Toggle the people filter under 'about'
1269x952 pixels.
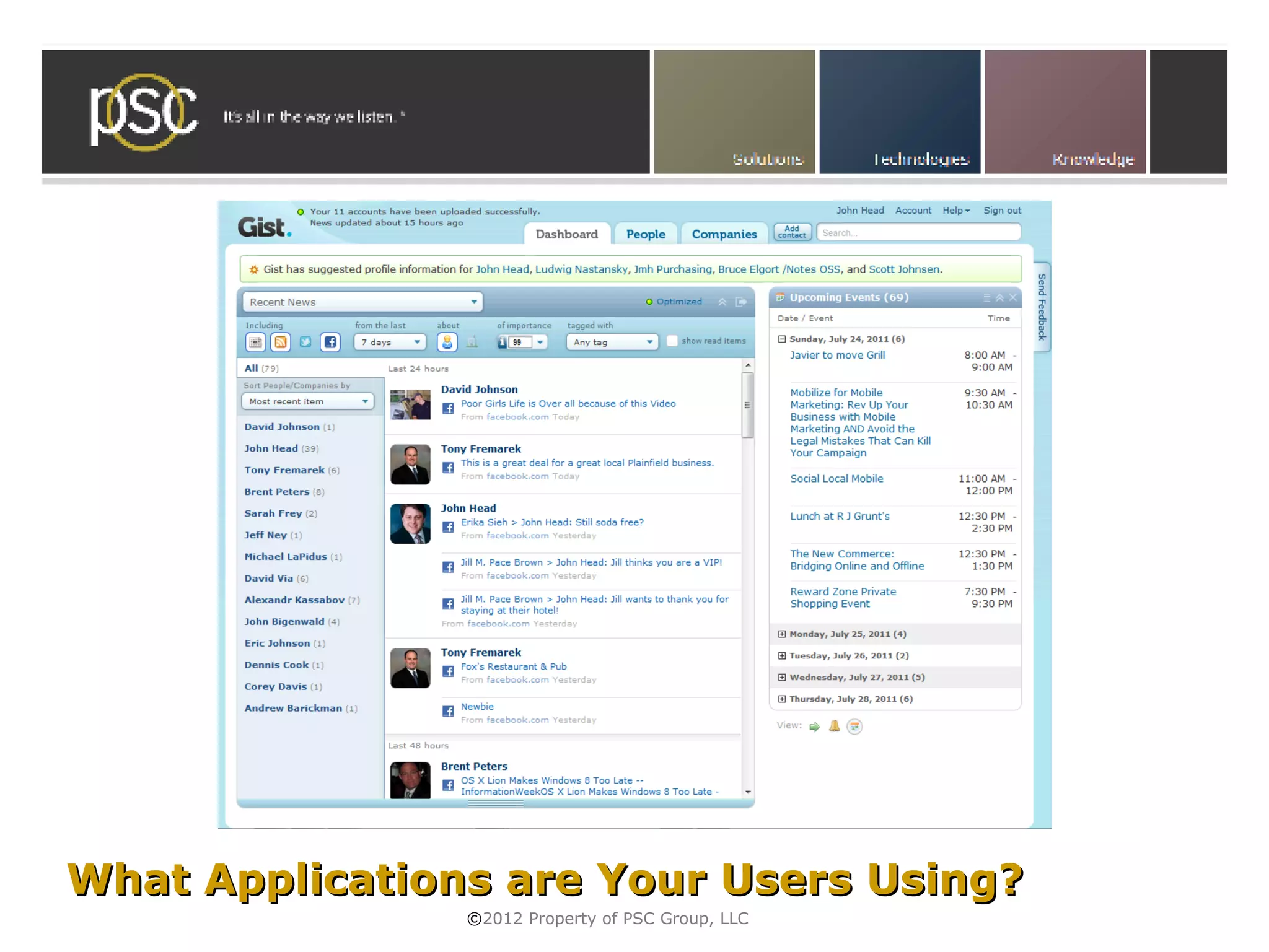(447, 342)
